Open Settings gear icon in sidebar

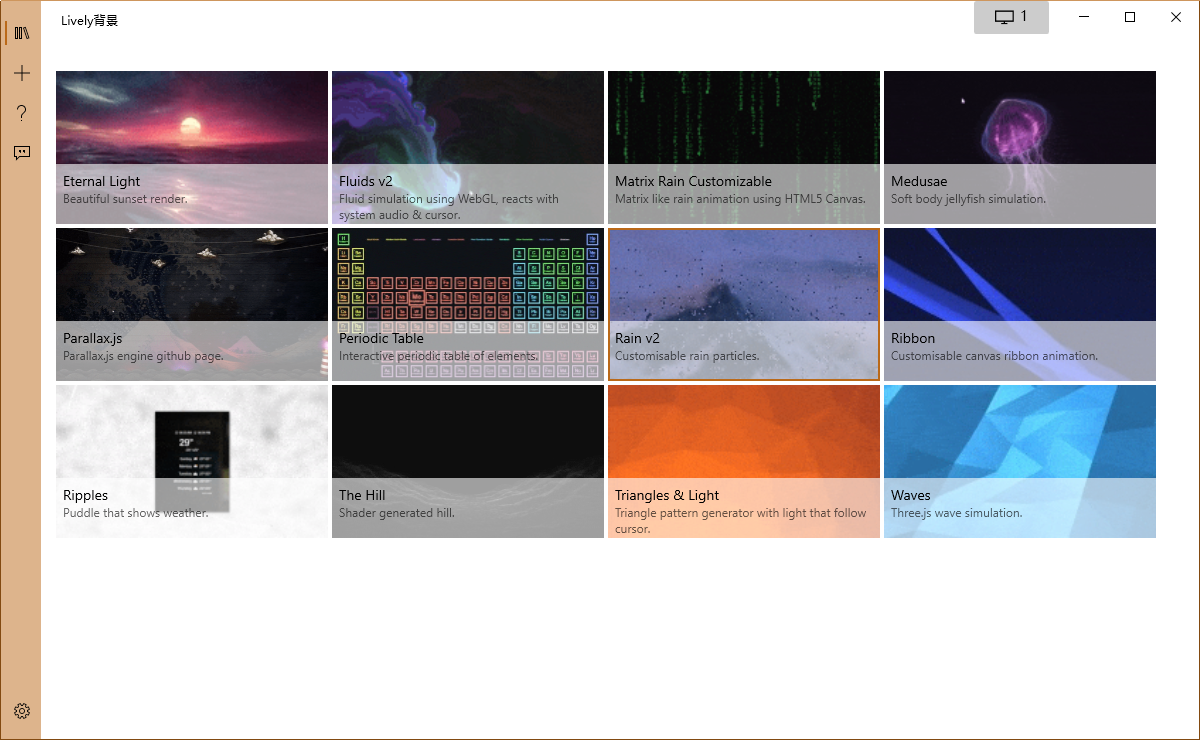(x=22, y=711)
